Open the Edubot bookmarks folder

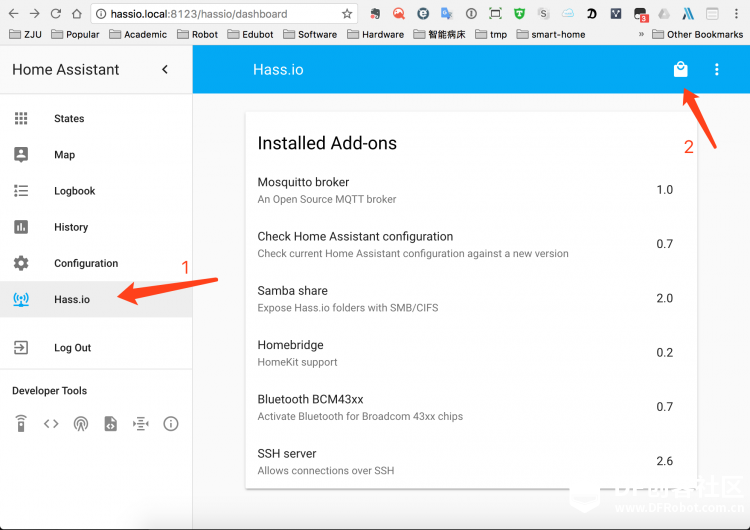250,34
